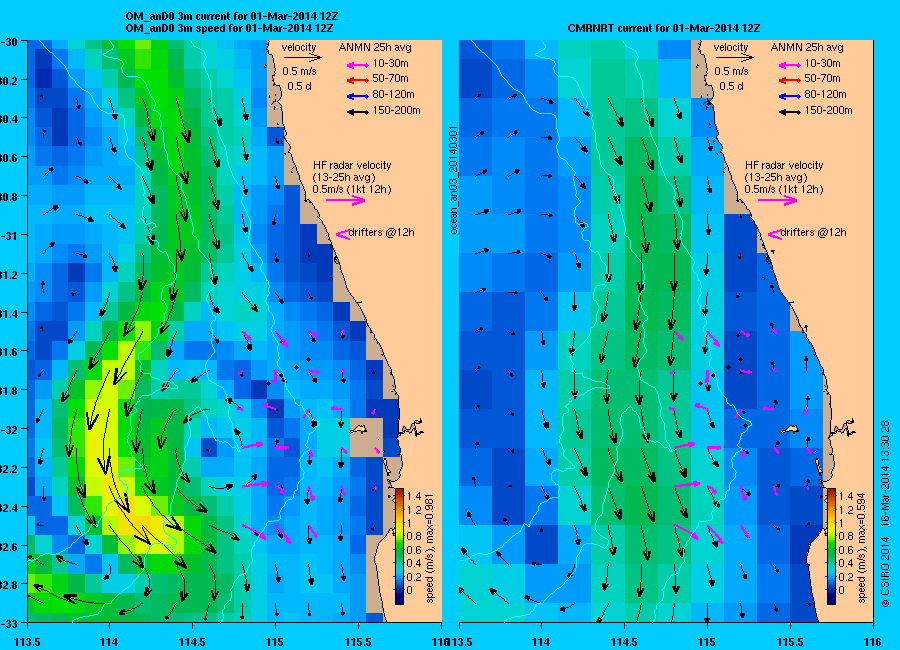The width and height of the screenshot is (900, 650).
Task: Click the red 50-70m arrow in left legend
Action: [x=358, y=80]
